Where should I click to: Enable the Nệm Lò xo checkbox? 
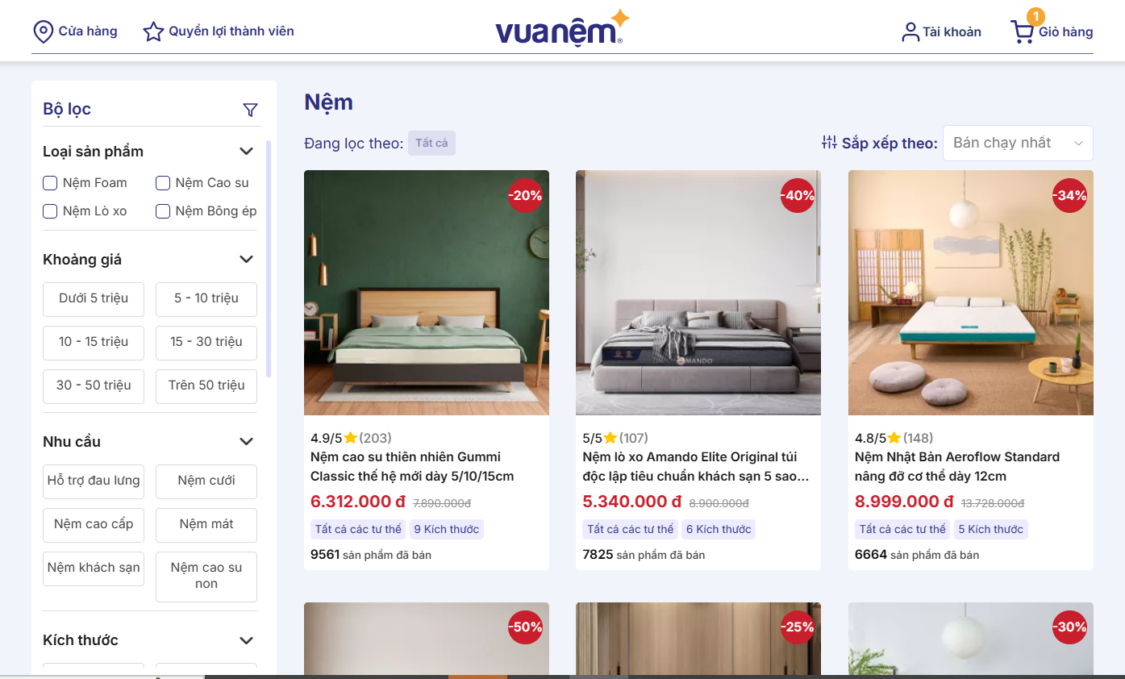50,211
